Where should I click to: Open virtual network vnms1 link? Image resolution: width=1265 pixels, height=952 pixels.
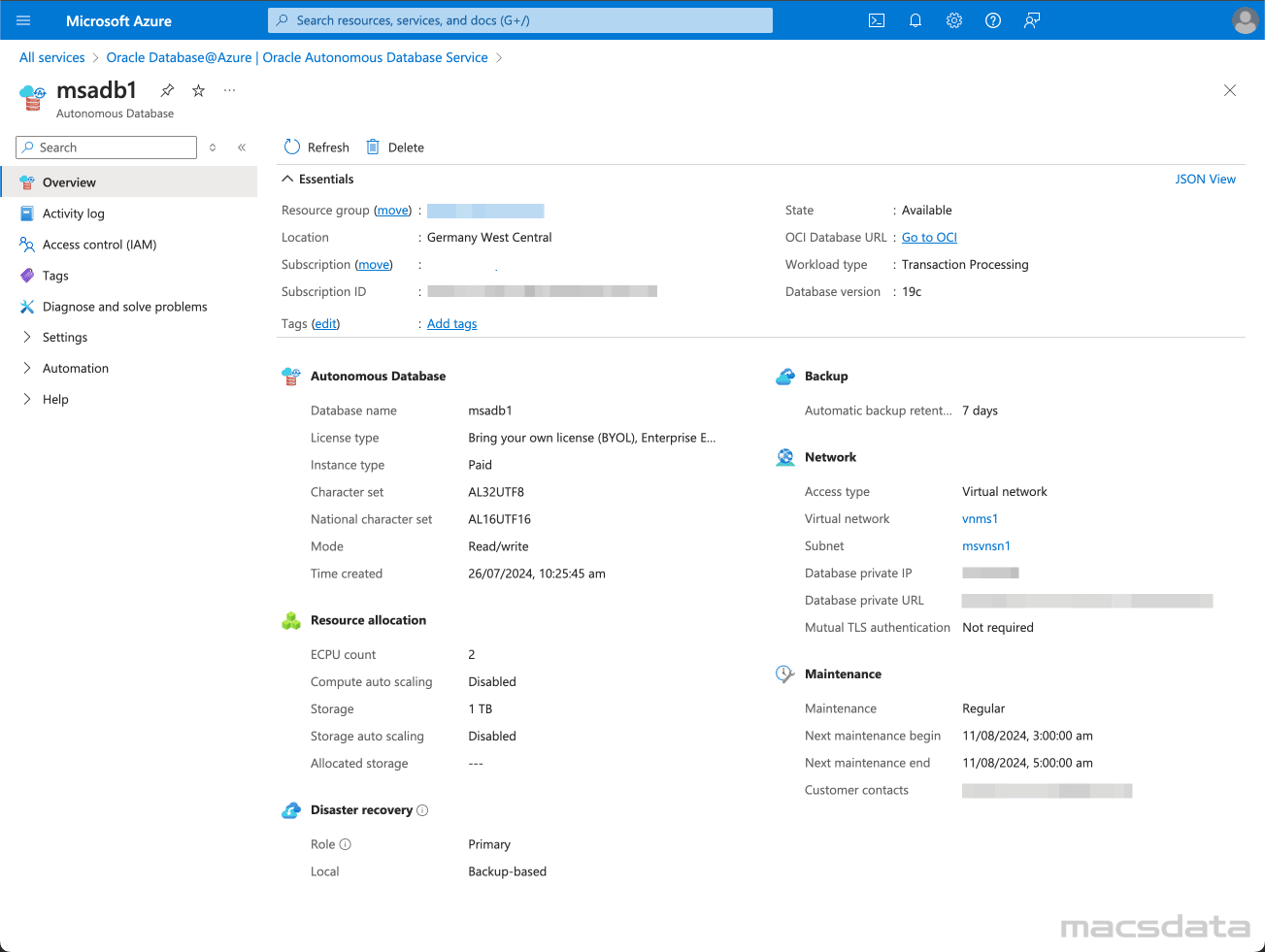(980, 519)
